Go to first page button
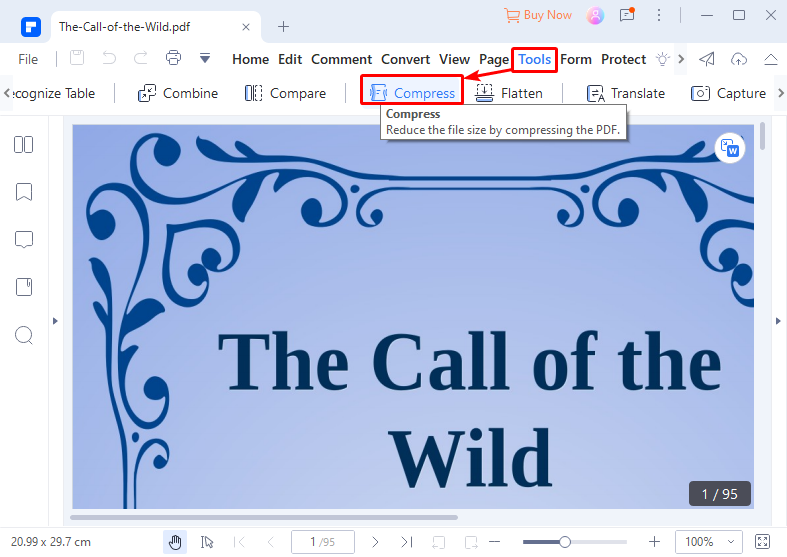Screen dimensions: 787x557 pyautogui.click(x=239, y=542)
